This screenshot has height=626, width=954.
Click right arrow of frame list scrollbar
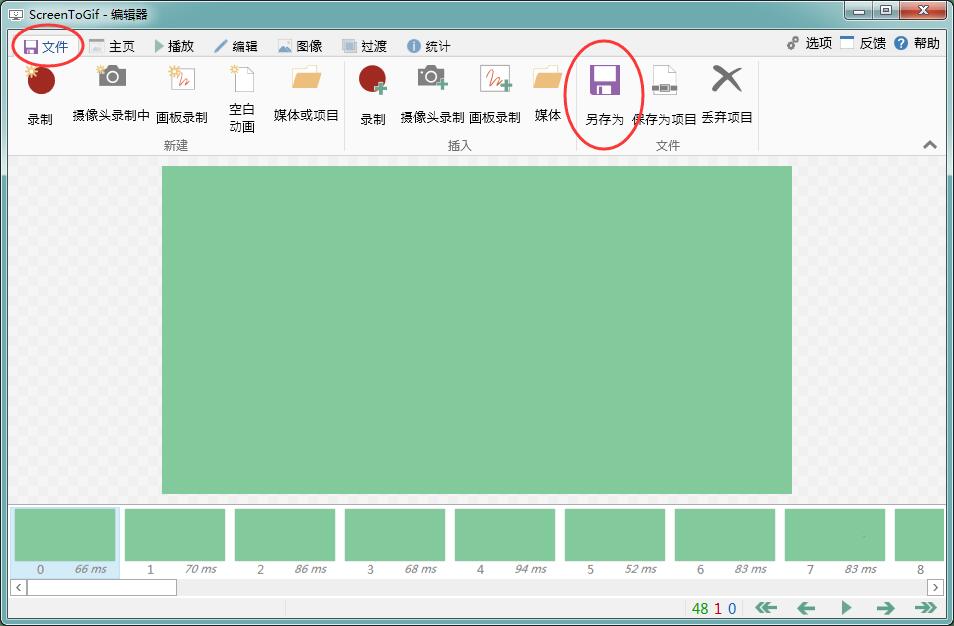(x=935, y=587)
